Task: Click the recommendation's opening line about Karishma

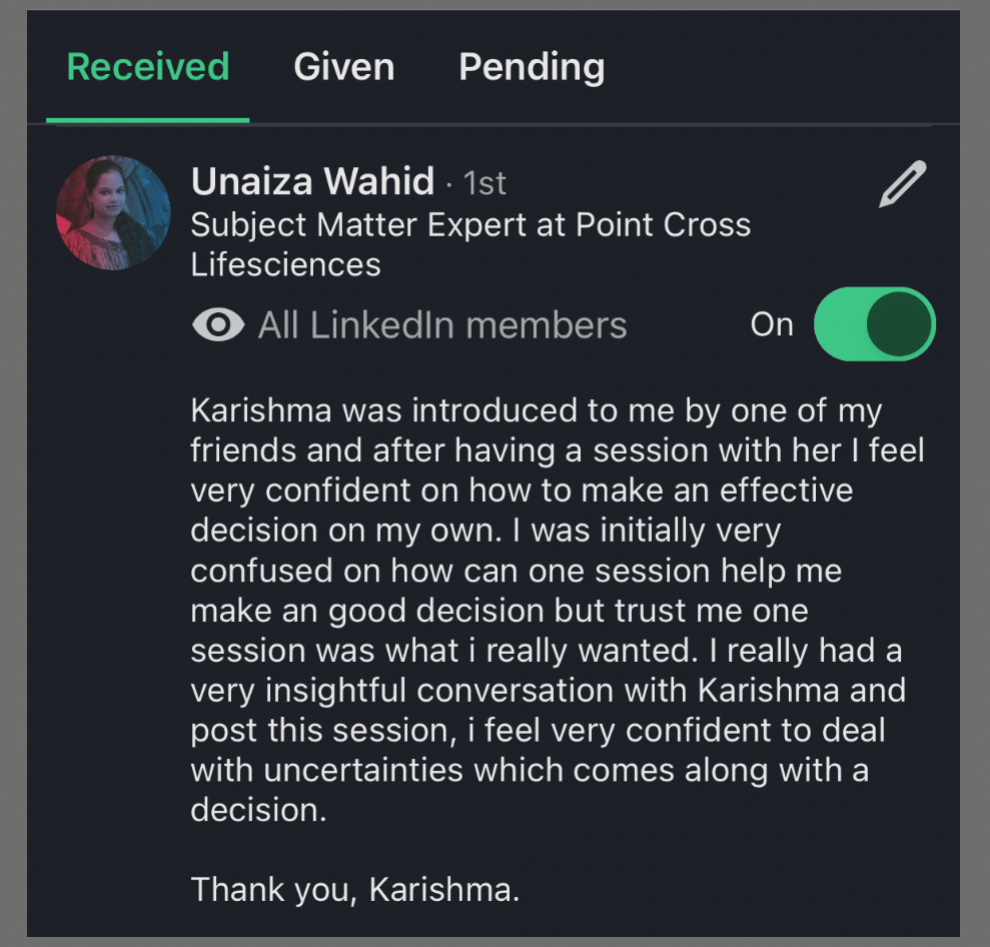Action: (x=538, y=411)
